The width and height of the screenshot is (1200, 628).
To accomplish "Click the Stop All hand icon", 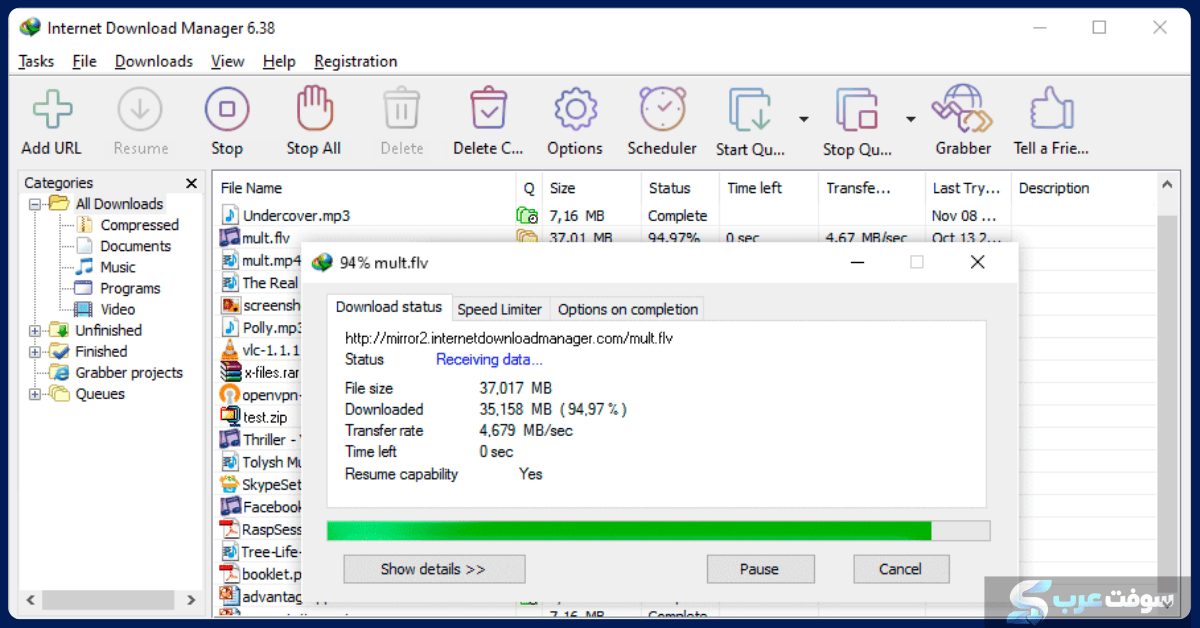I will point(314,109).
